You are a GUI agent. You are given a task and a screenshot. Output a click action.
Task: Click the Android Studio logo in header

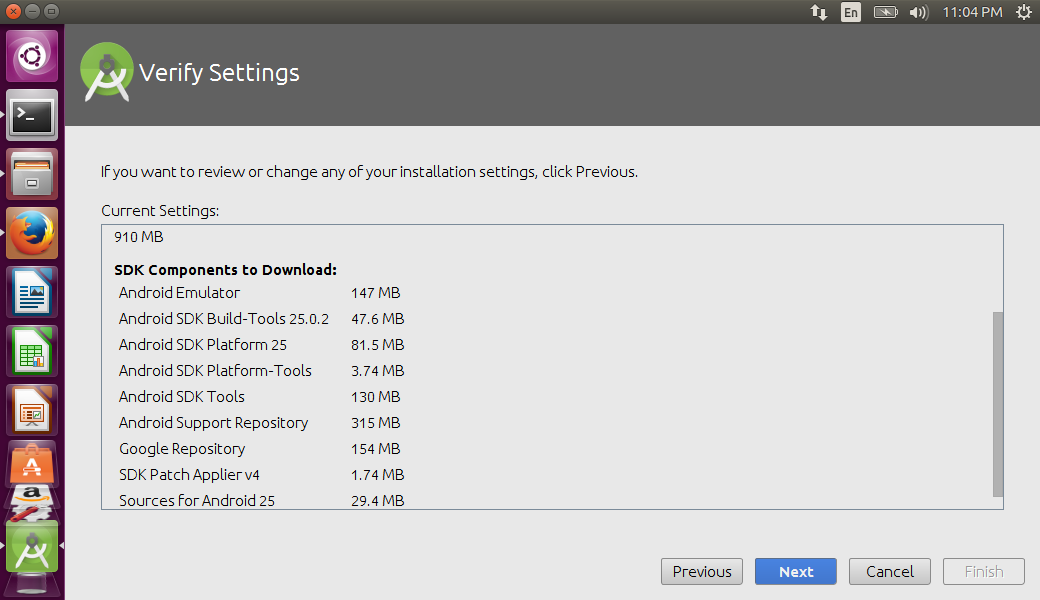(106, 72)
